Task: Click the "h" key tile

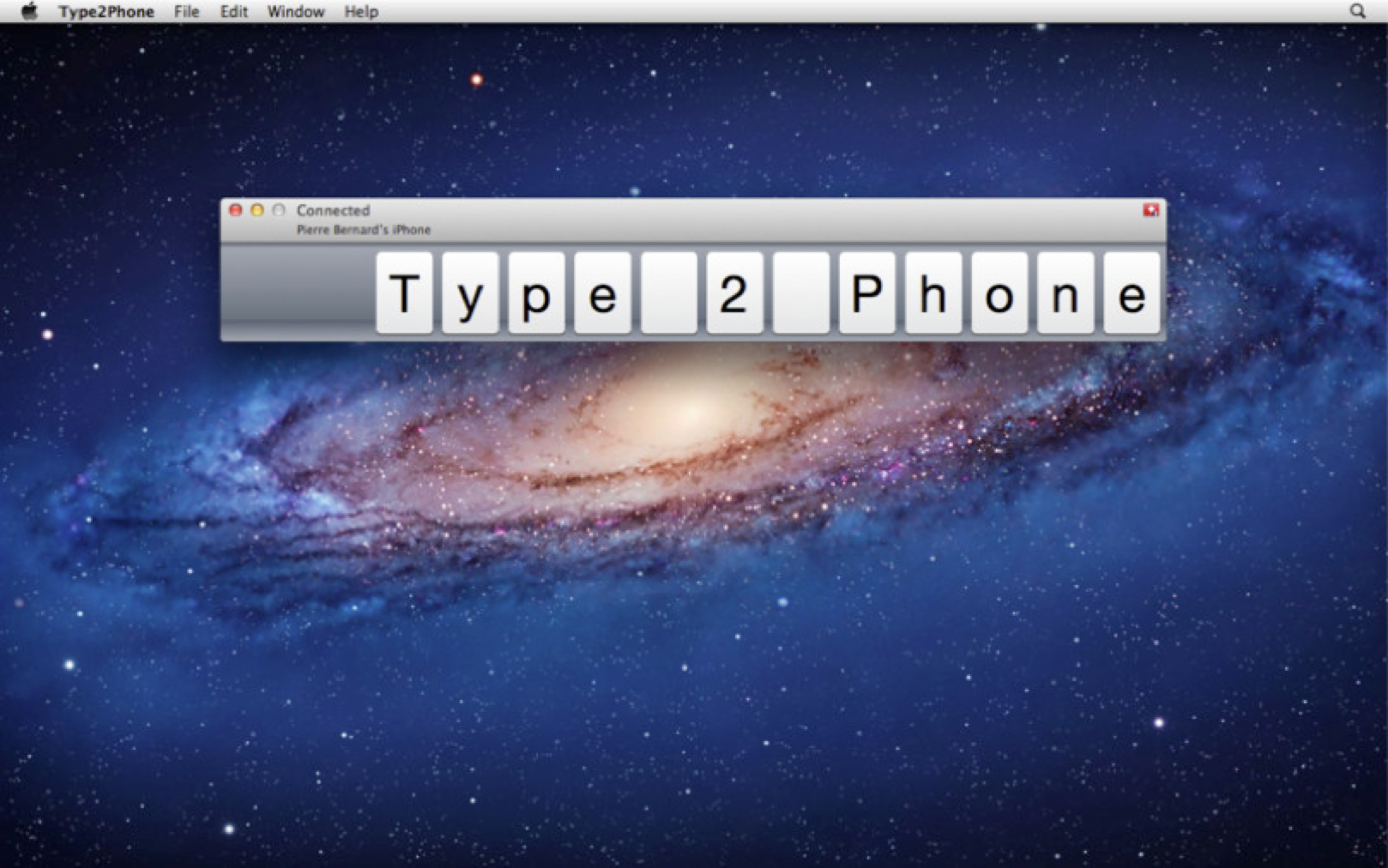Action: (x=933, y=292)
